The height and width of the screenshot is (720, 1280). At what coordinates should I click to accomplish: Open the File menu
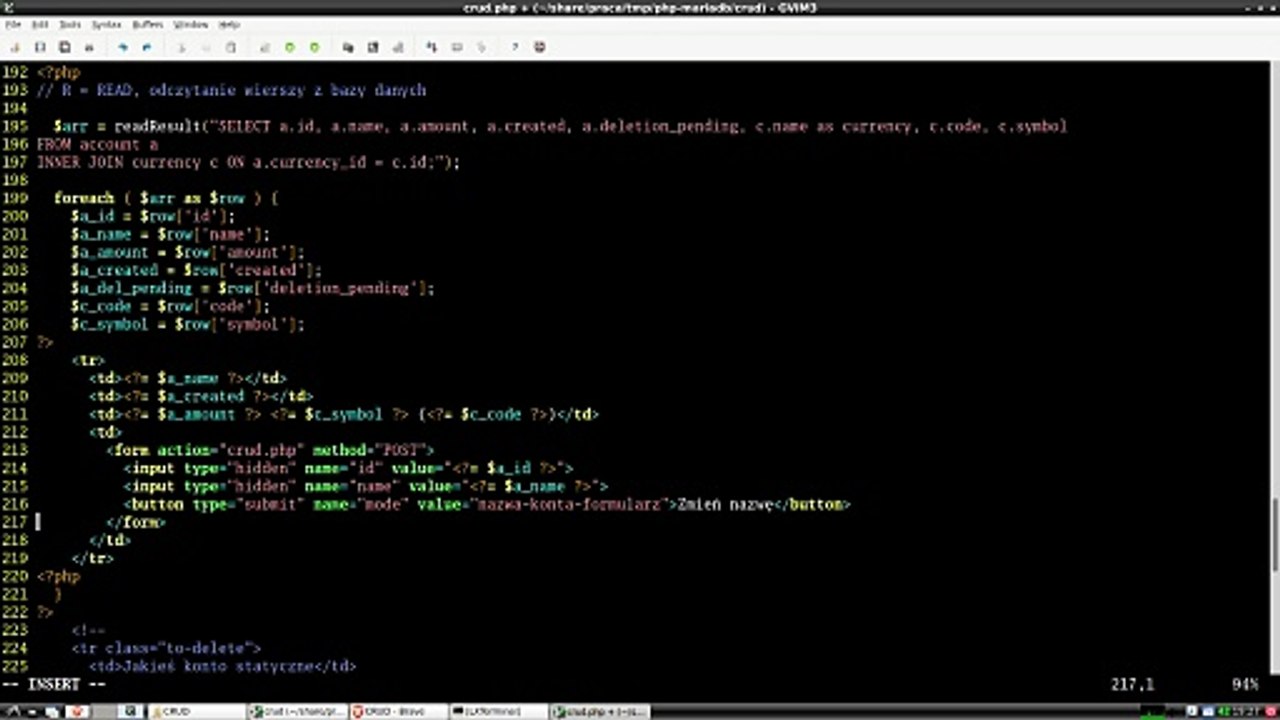(x=13, y=24)
